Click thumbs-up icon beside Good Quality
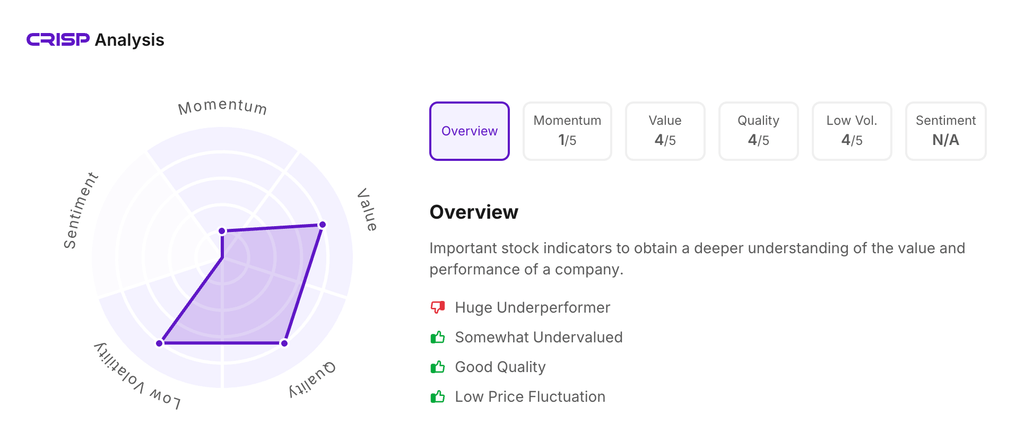Viewport: 1024px width, 447px height. click(437, 367)
